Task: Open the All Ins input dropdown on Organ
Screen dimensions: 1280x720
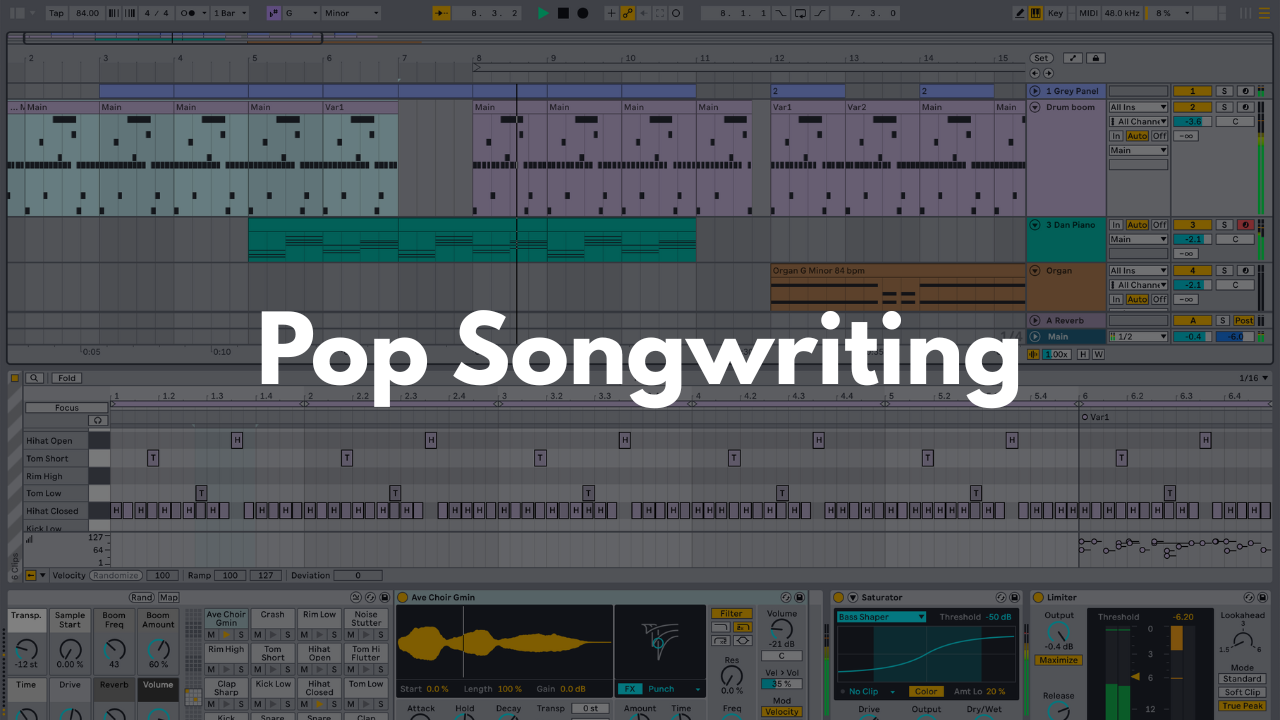Action: click(1137, 271)
